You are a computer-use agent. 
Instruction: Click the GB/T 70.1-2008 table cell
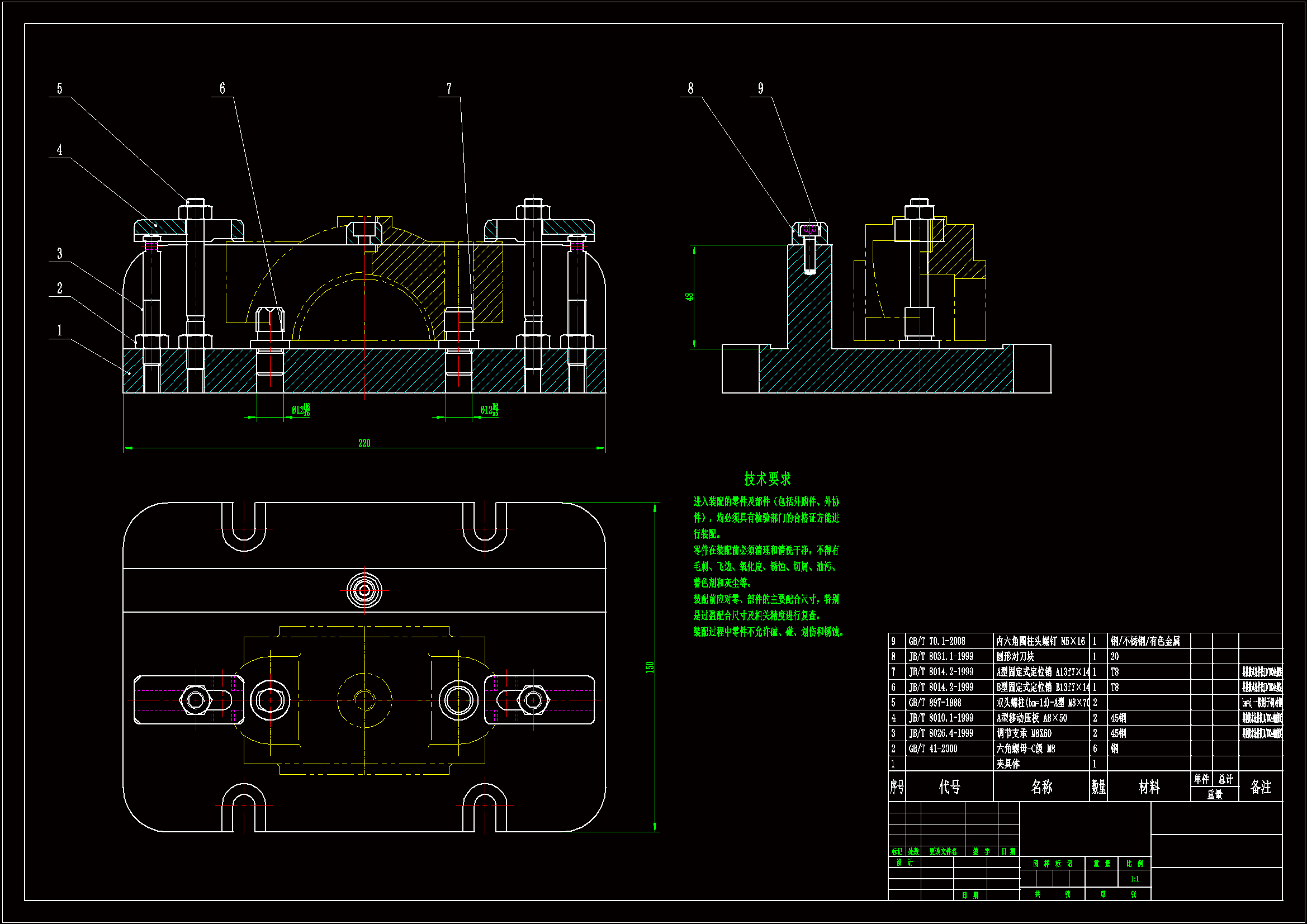click(x=936, y=641)
